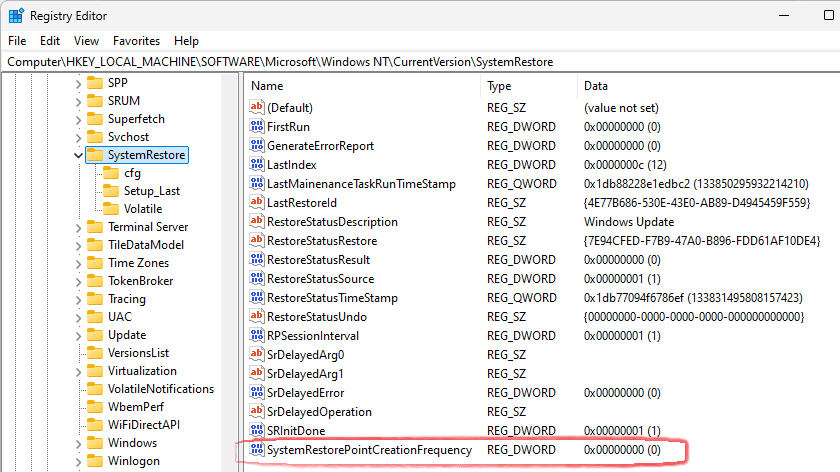Collapse the SystemRestore key in tree

click(x=79, y=155)
